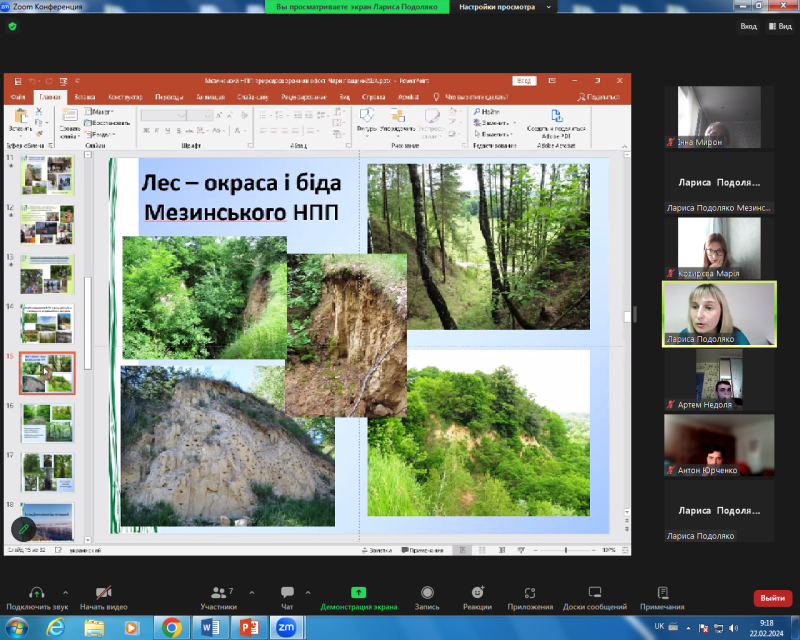Start recording with the Record icon
The image size is (800, 640).
tap(427, 592)
